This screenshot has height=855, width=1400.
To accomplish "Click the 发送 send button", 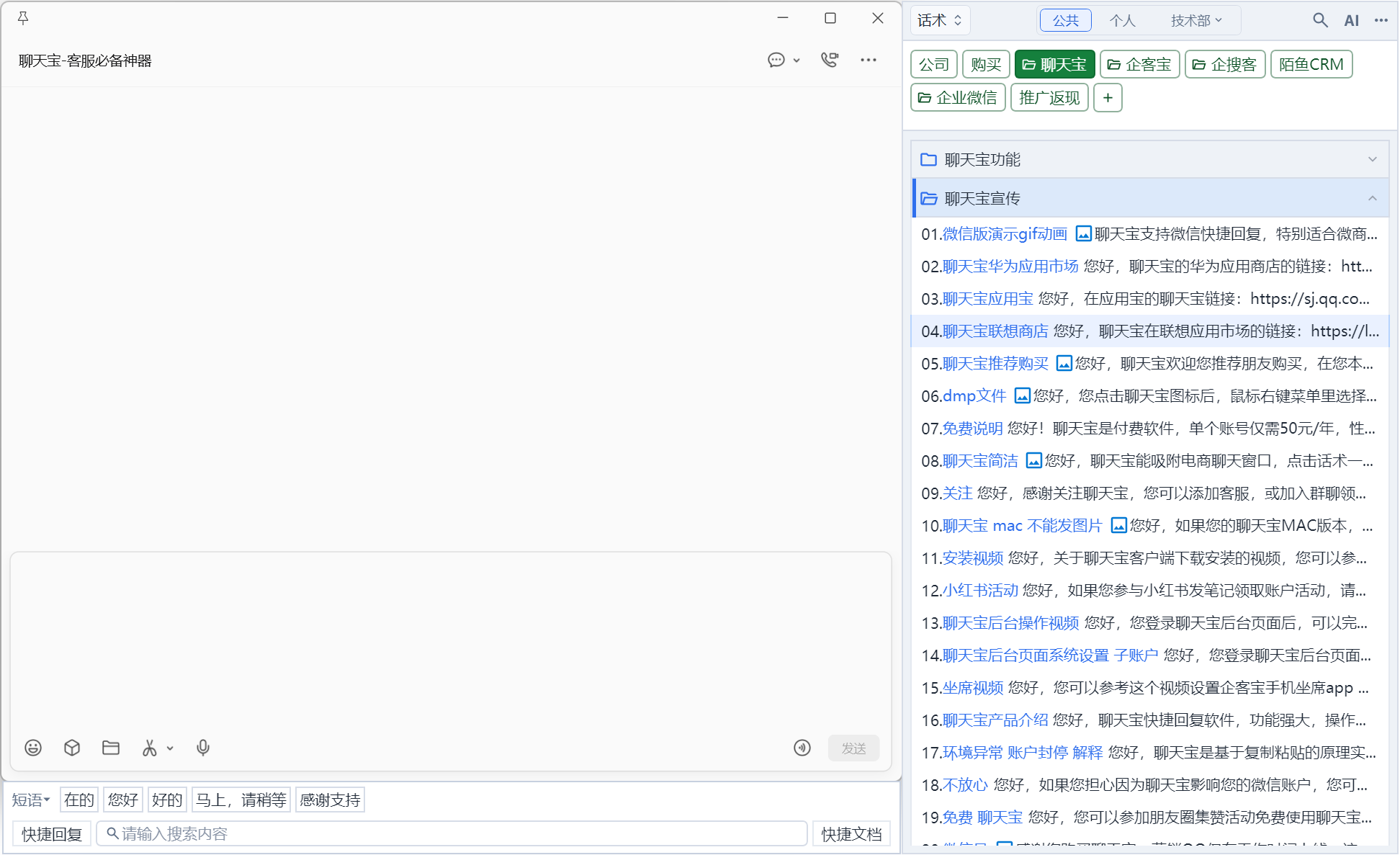I will point(853,748).
